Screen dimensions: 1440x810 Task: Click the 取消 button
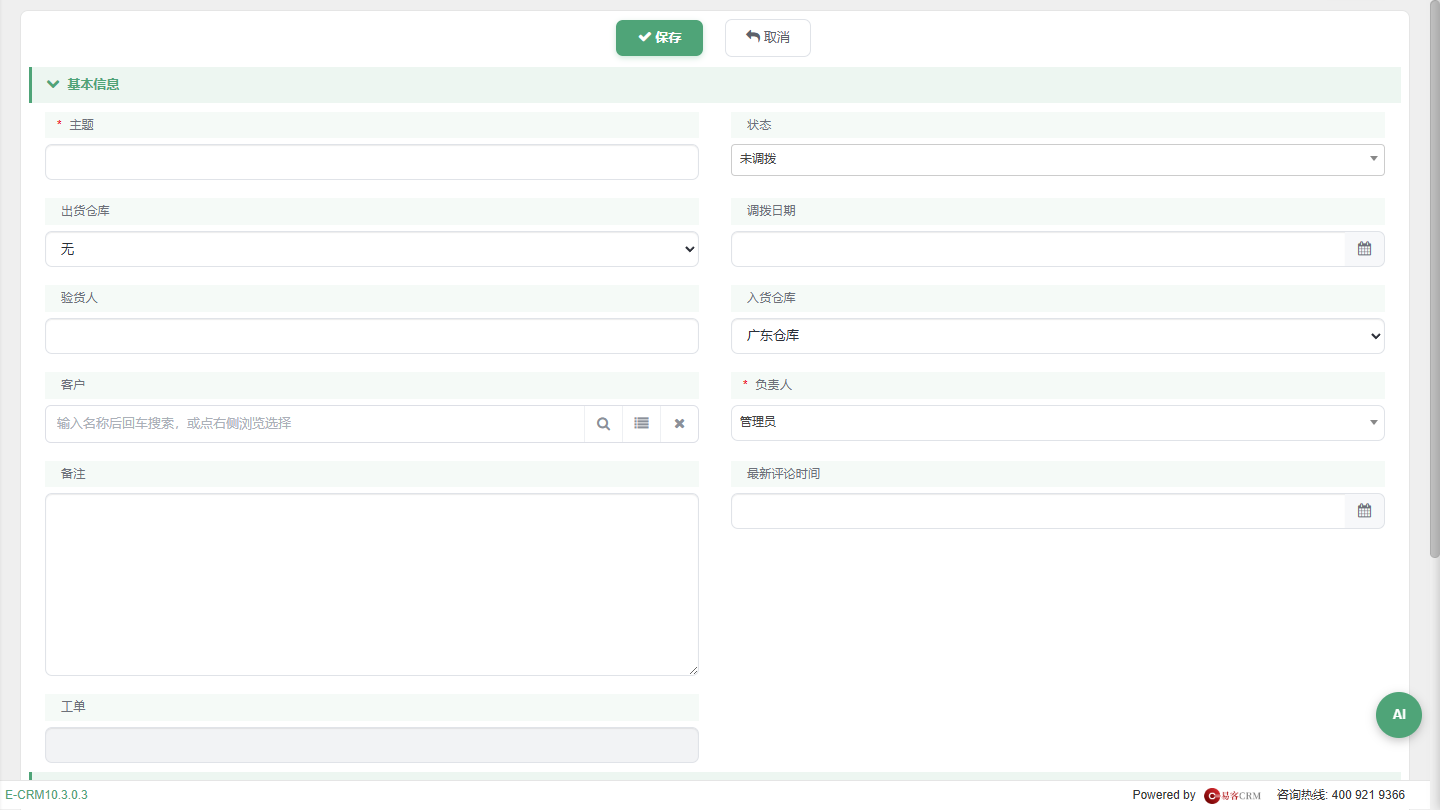768,38
